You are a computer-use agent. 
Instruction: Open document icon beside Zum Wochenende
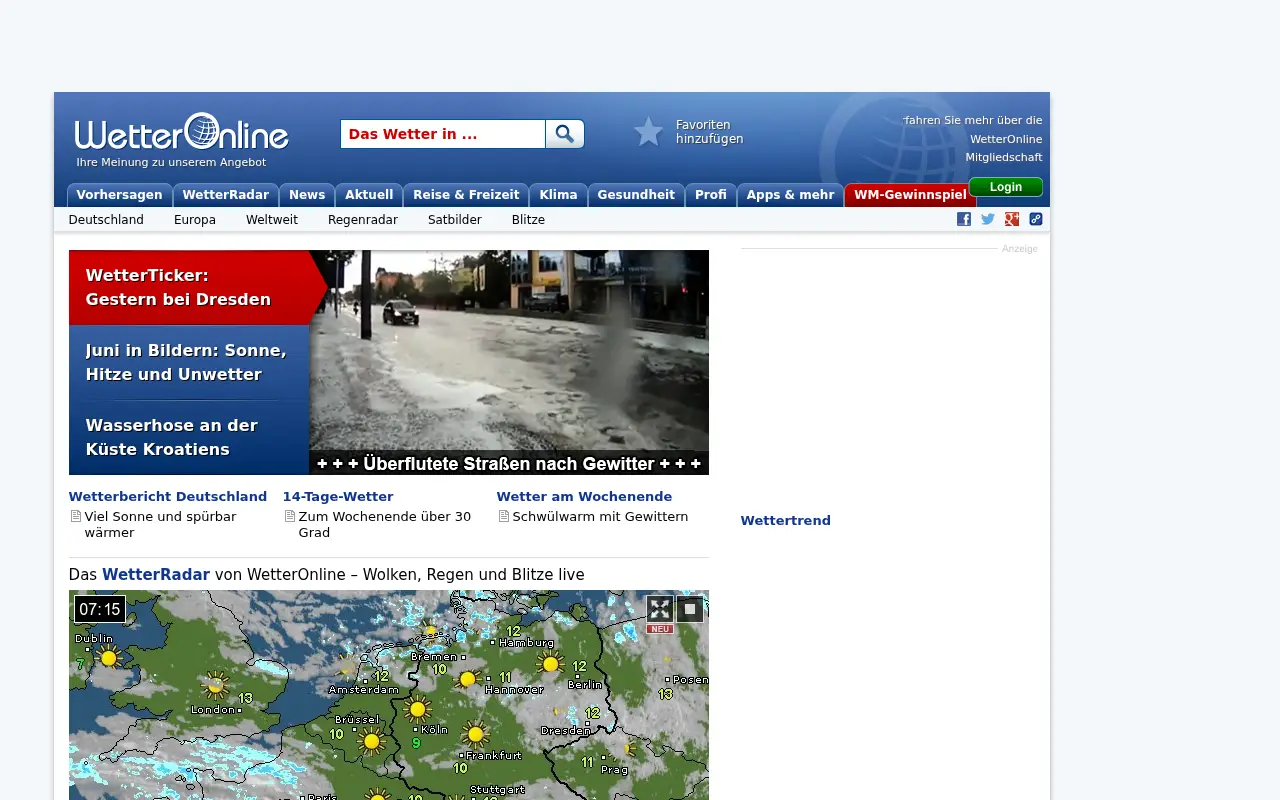pos(289,517)
